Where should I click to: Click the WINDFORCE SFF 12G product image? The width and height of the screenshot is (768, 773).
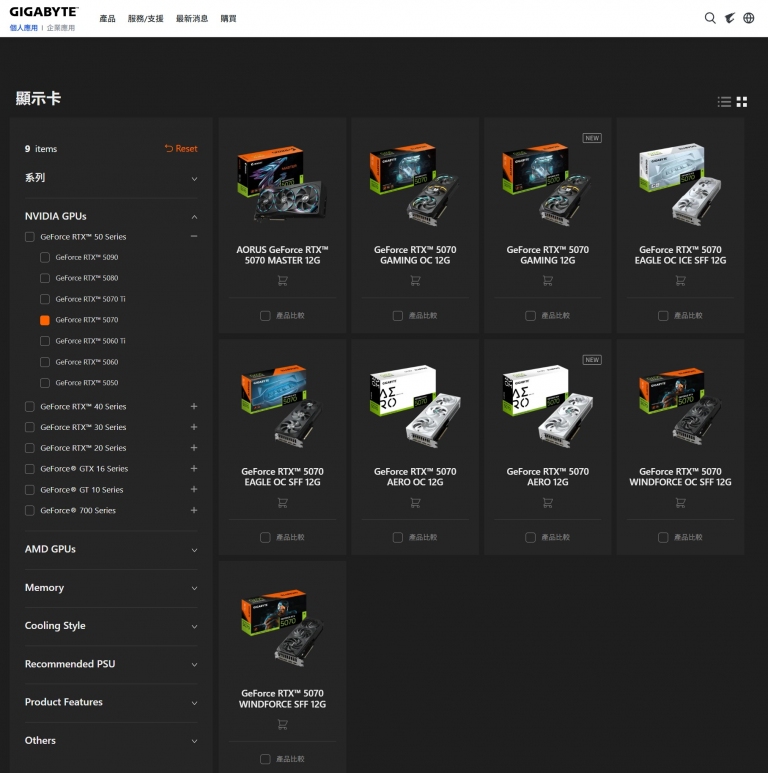[283, 628]
